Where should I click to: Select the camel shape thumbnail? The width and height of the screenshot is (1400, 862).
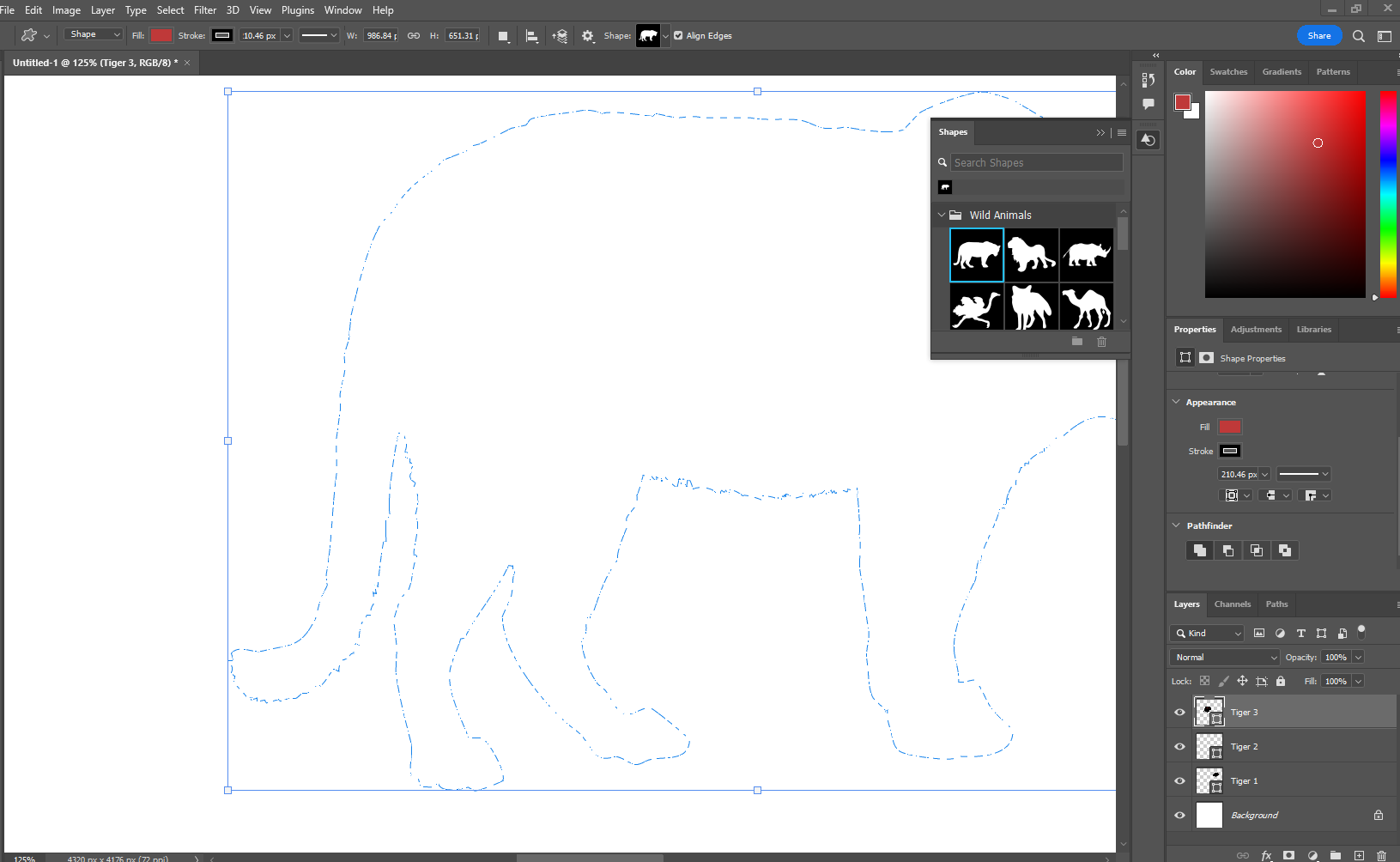coord(1086,306)
